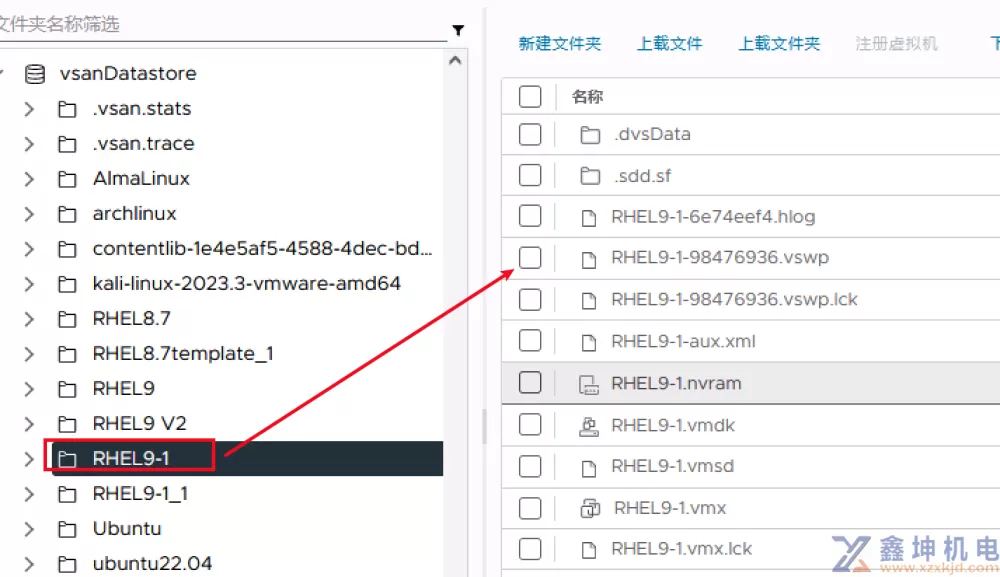
Task: Select RHEL9 V2 folder in tree
Action: click(x=140, y=423)
